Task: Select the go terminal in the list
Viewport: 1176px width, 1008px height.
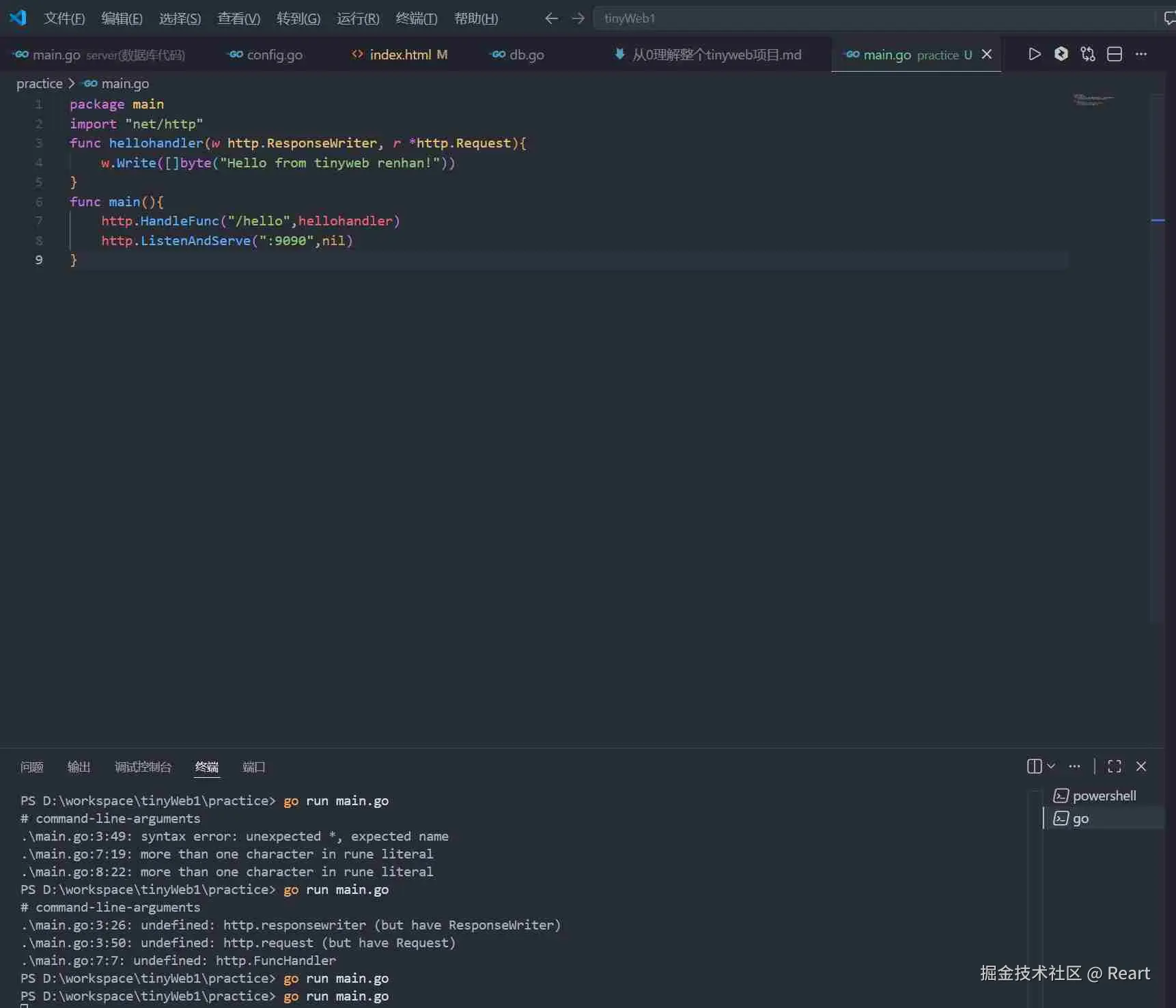Action: pyautogui.click(x=1104, y=818)
